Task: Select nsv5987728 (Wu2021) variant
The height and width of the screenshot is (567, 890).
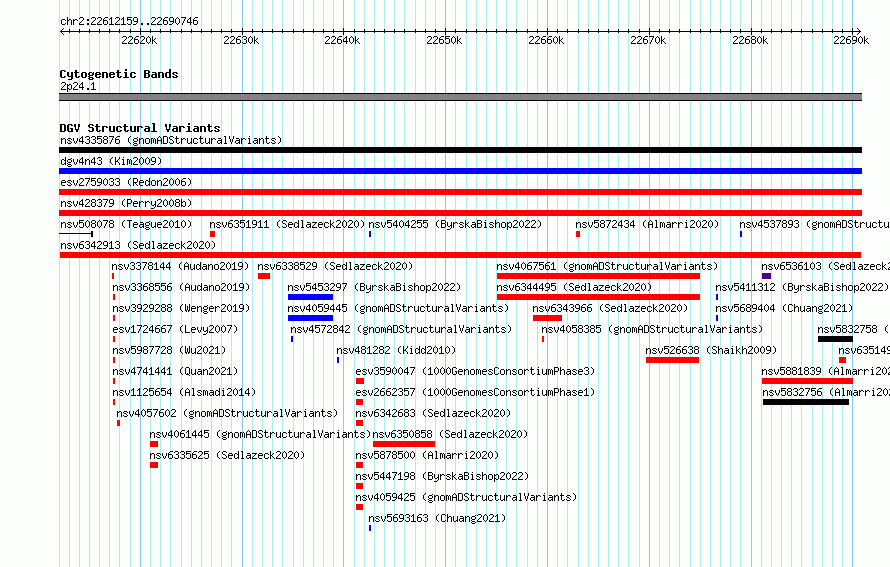Action: 169,350
